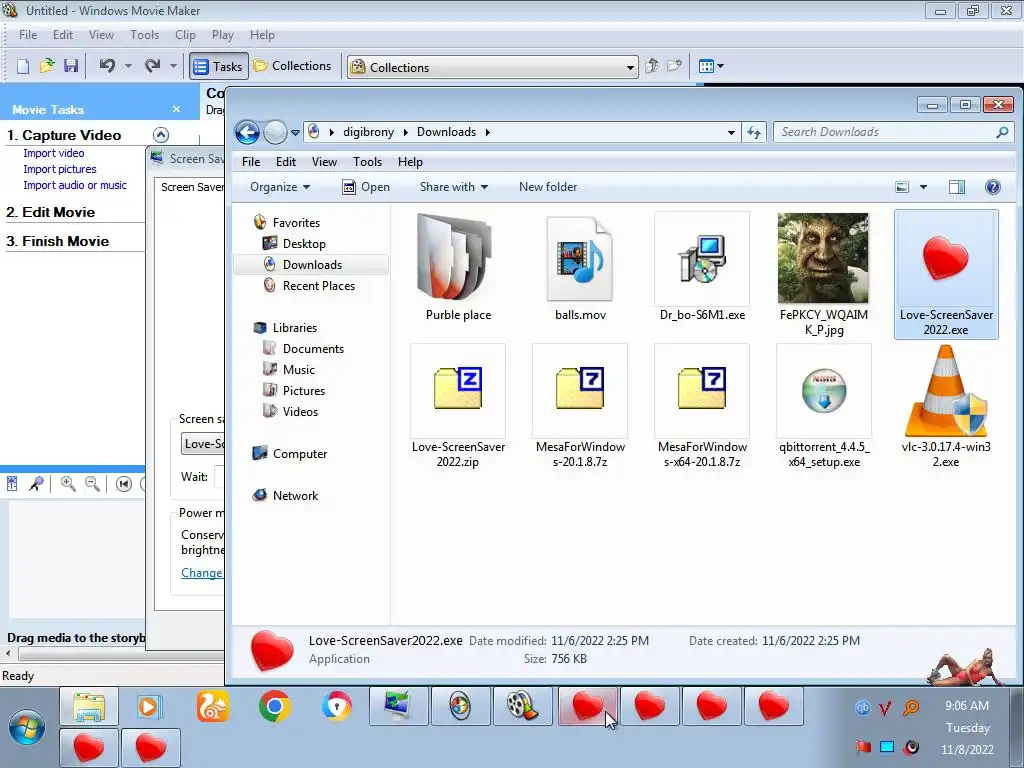
Task: Select Purble place folder
Action: click(458, 268)
